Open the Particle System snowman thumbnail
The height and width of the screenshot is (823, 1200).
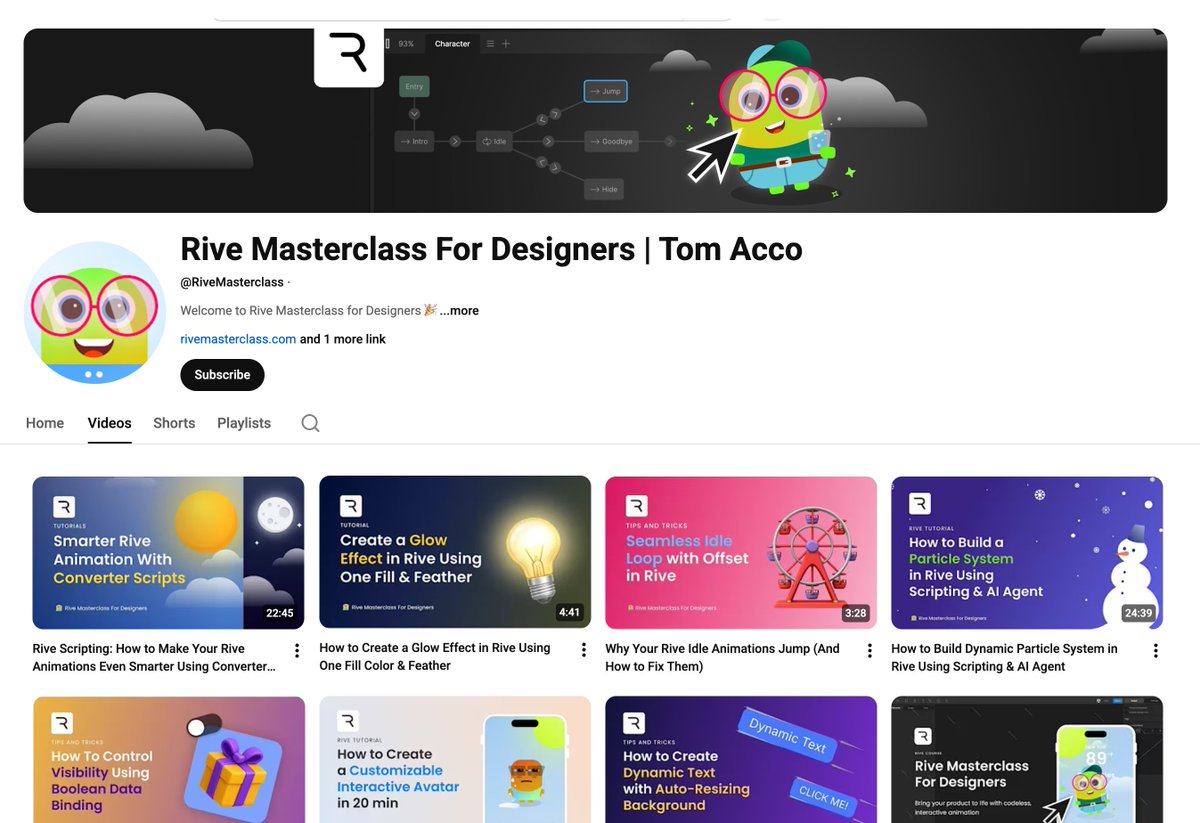tap(1027, 552)
